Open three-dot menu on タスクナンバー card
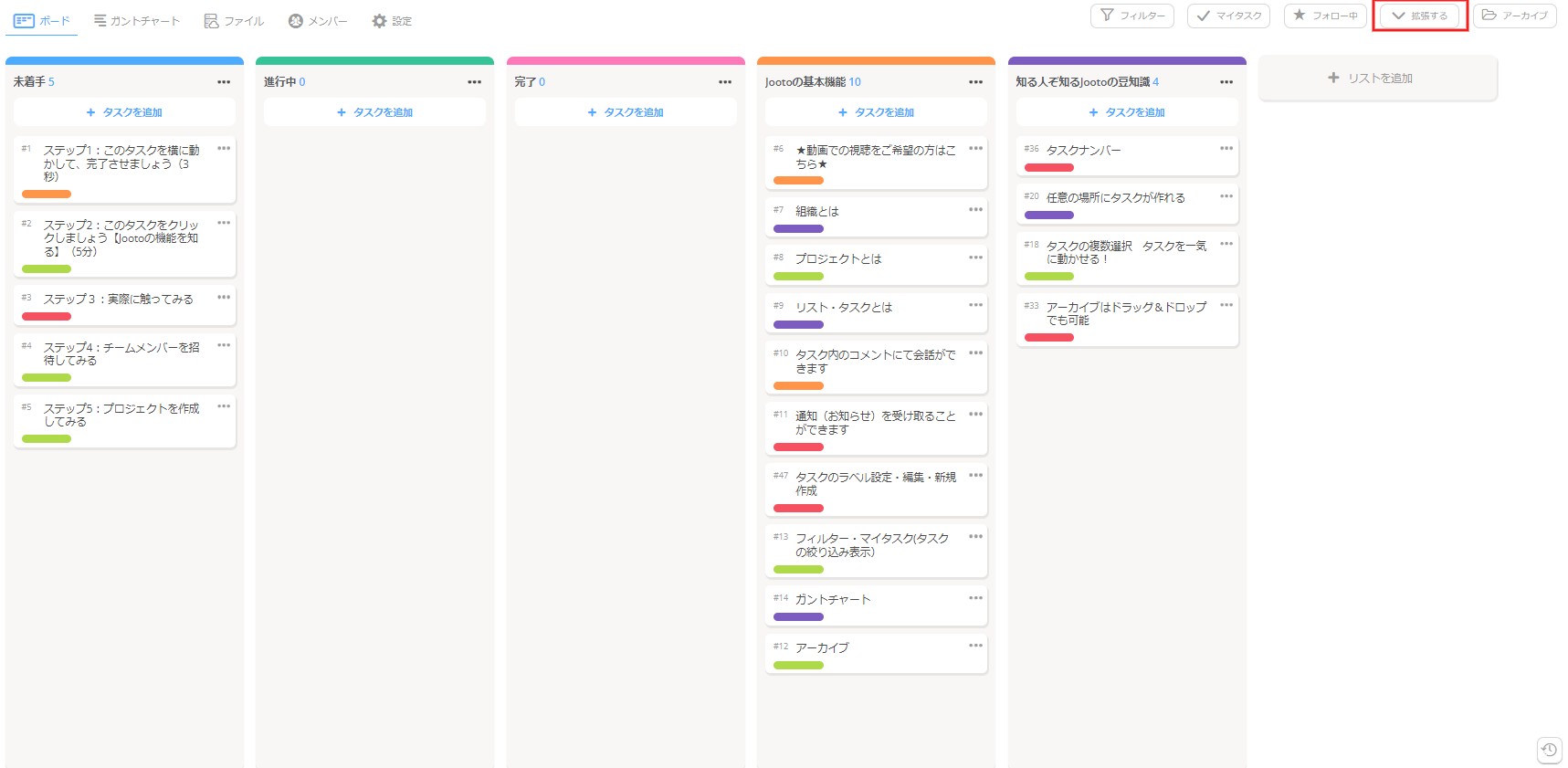Screen dimensions: 1568x768 point(1226,148)
